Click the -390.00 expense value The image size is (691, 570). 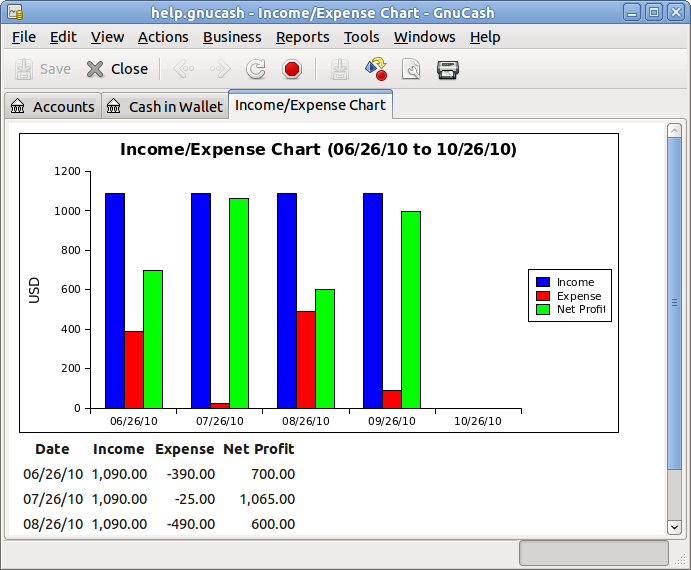coord(191,474)
